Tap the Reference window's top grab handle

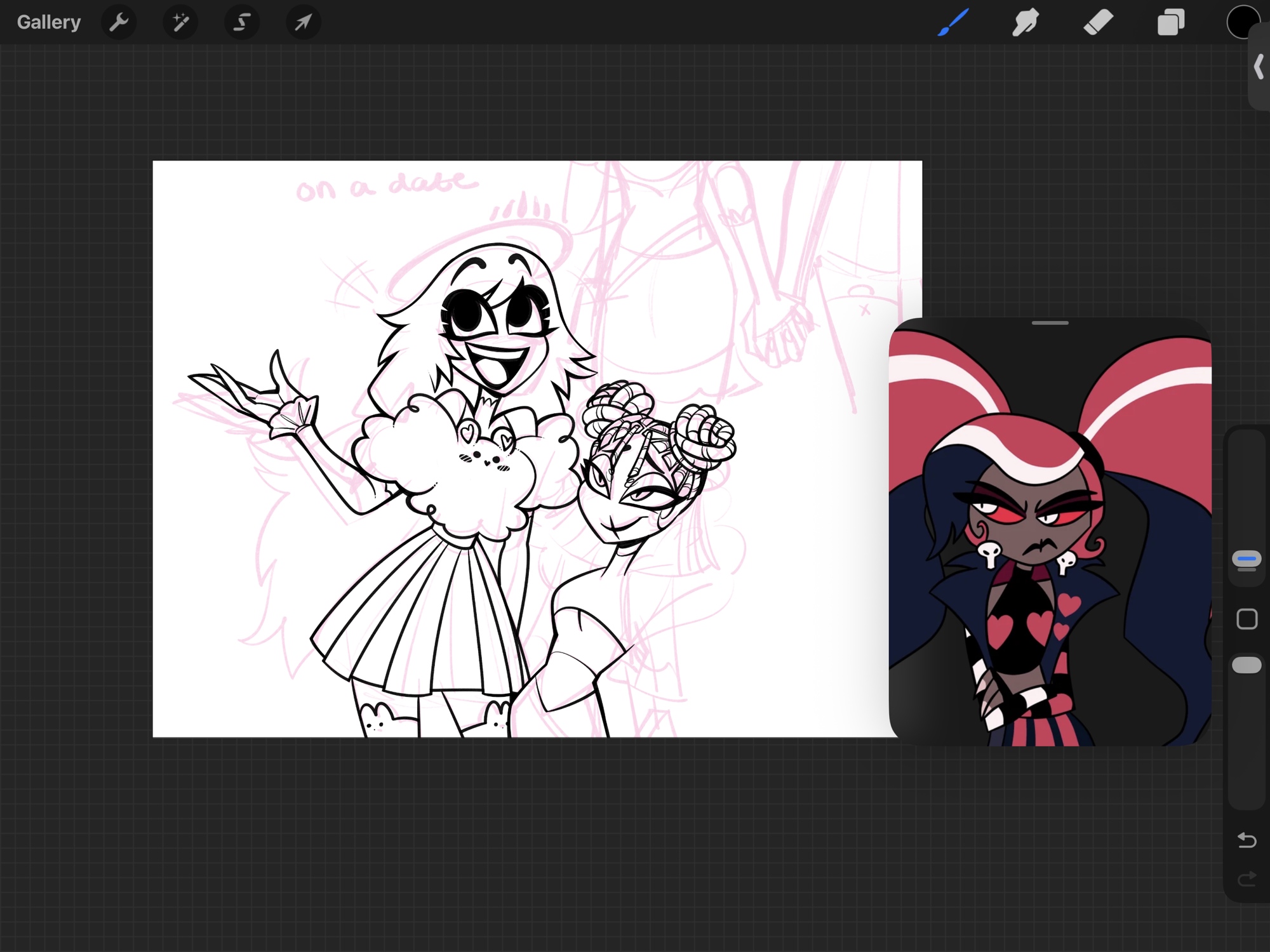click(x=1050, y=323)
